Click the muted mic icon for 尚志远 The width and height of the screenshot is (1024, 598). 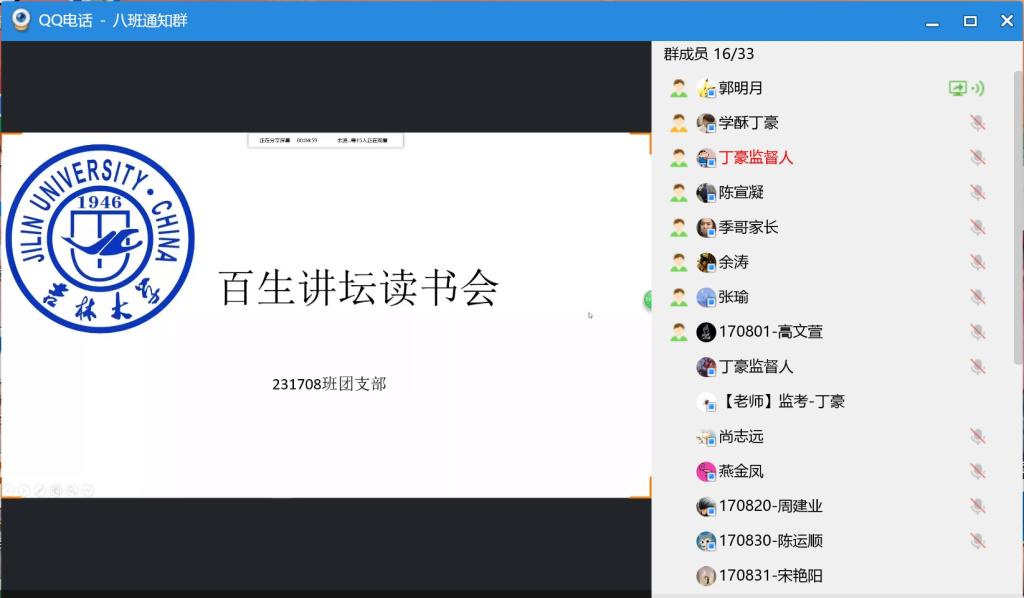click(x=977, y=436)
